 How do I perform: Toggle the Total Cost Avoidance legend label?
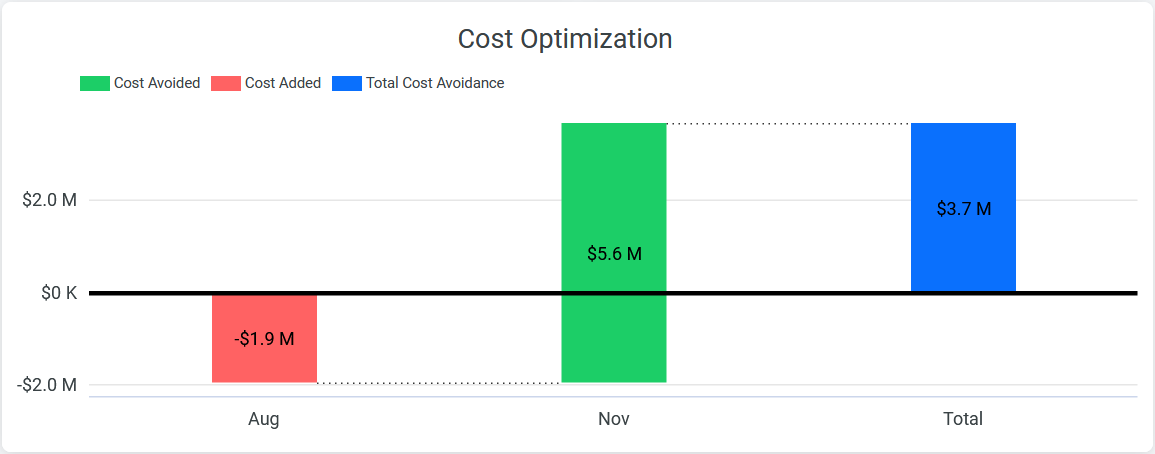click(435, 84)
